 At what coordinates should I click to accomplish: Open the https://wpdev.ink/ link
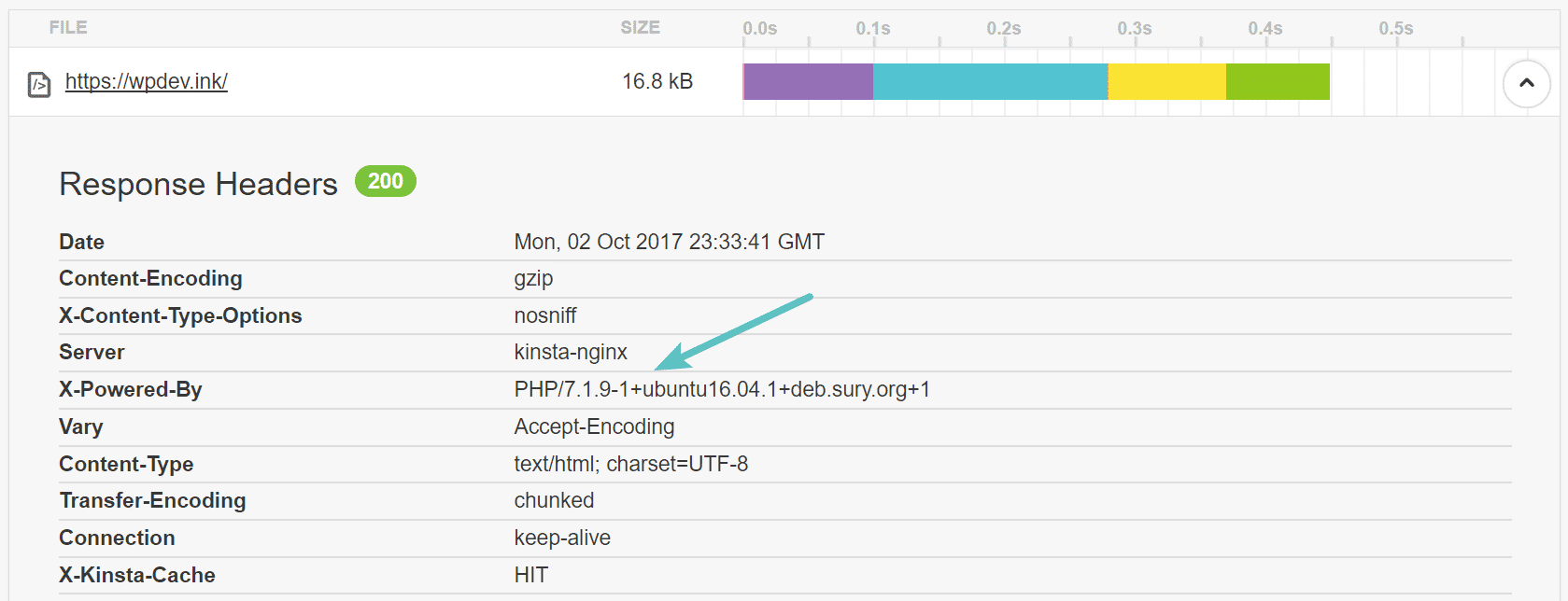click(146, 81)
